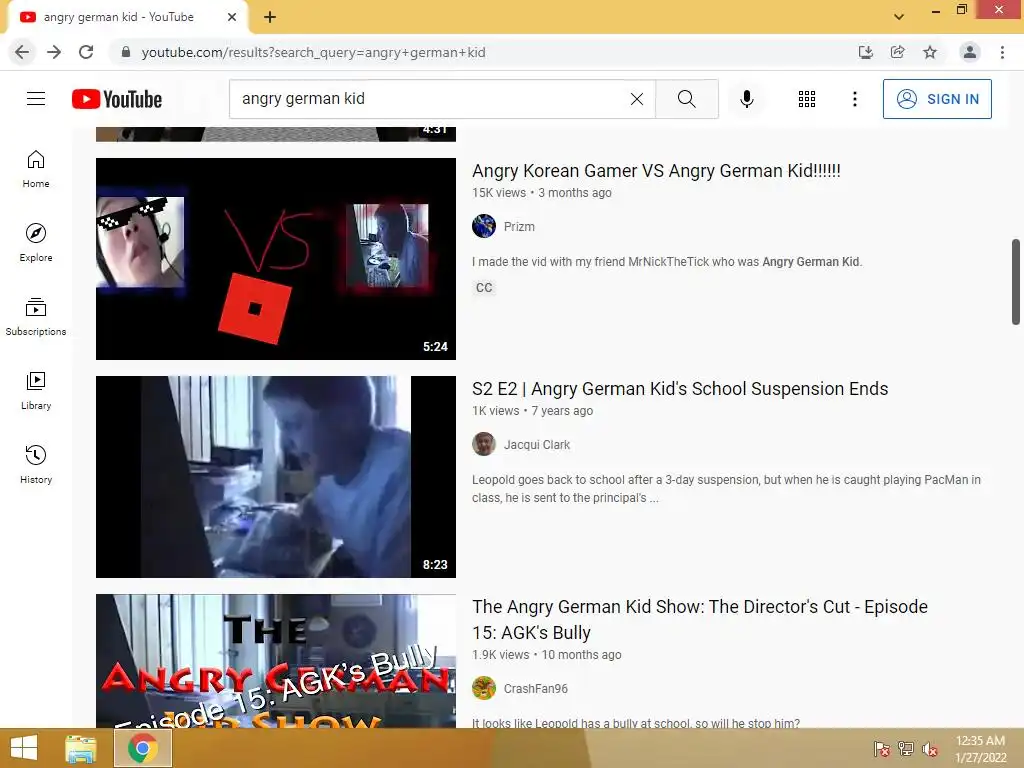Open title Angry Korean Gamer VS Angry German Kid
This screenshot has height=768, width=1024.
pos(656,170)
